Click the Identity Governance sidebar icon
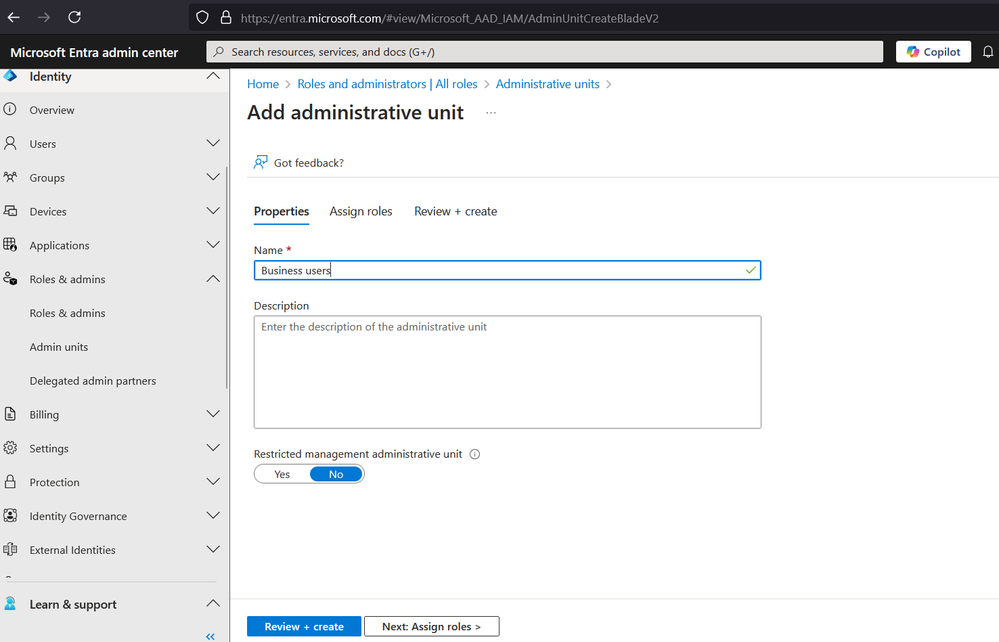 [10, 515]
